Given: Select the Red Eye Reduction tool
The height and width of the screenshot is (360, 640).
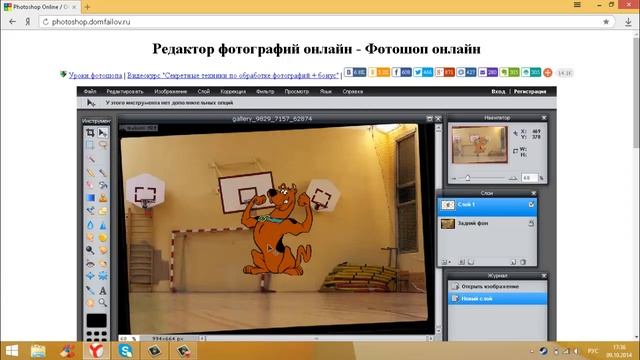Looking at the screenshot, I should coord(90,264).
